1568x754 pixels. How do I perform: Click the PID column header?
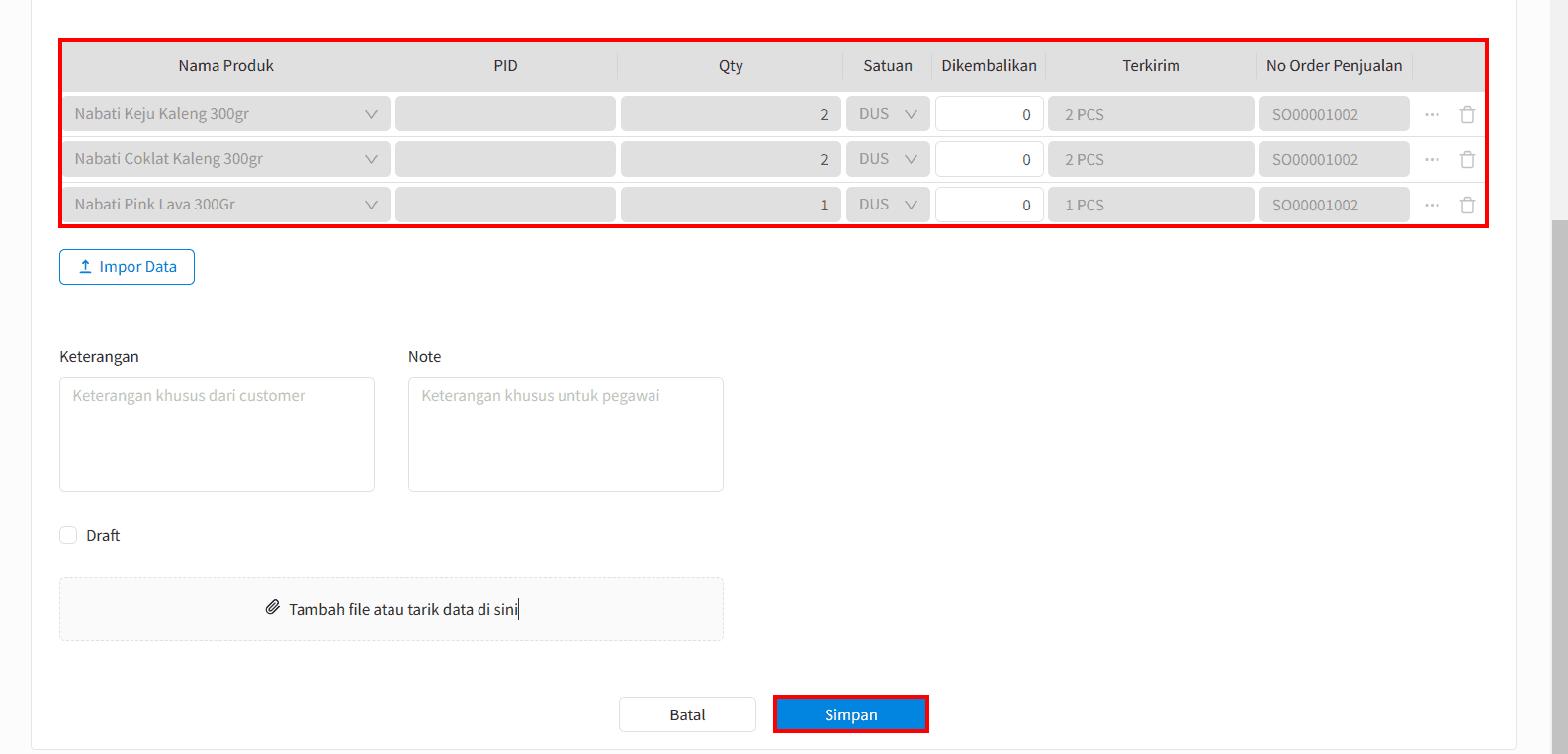tap(505, 66)
